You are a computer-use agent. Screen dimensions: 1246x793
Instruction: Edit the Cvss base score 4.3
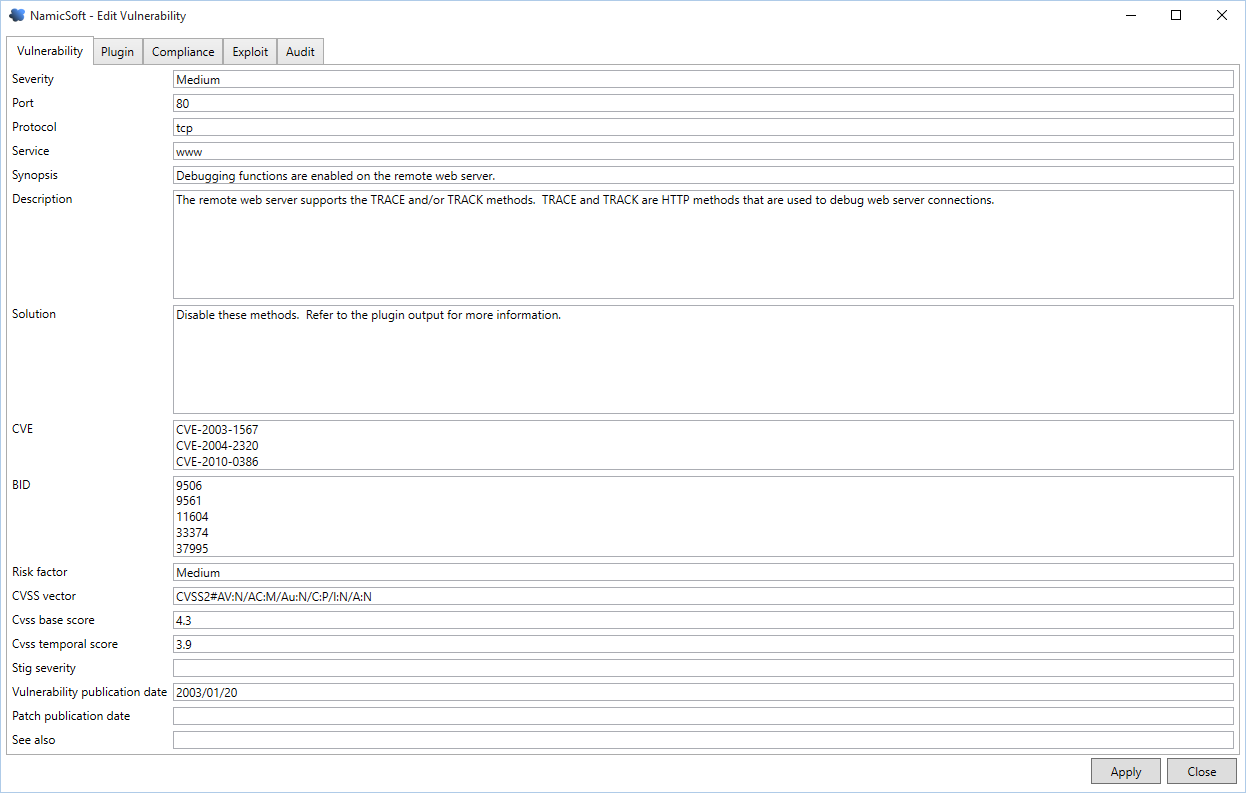click(x=703, y=620)
